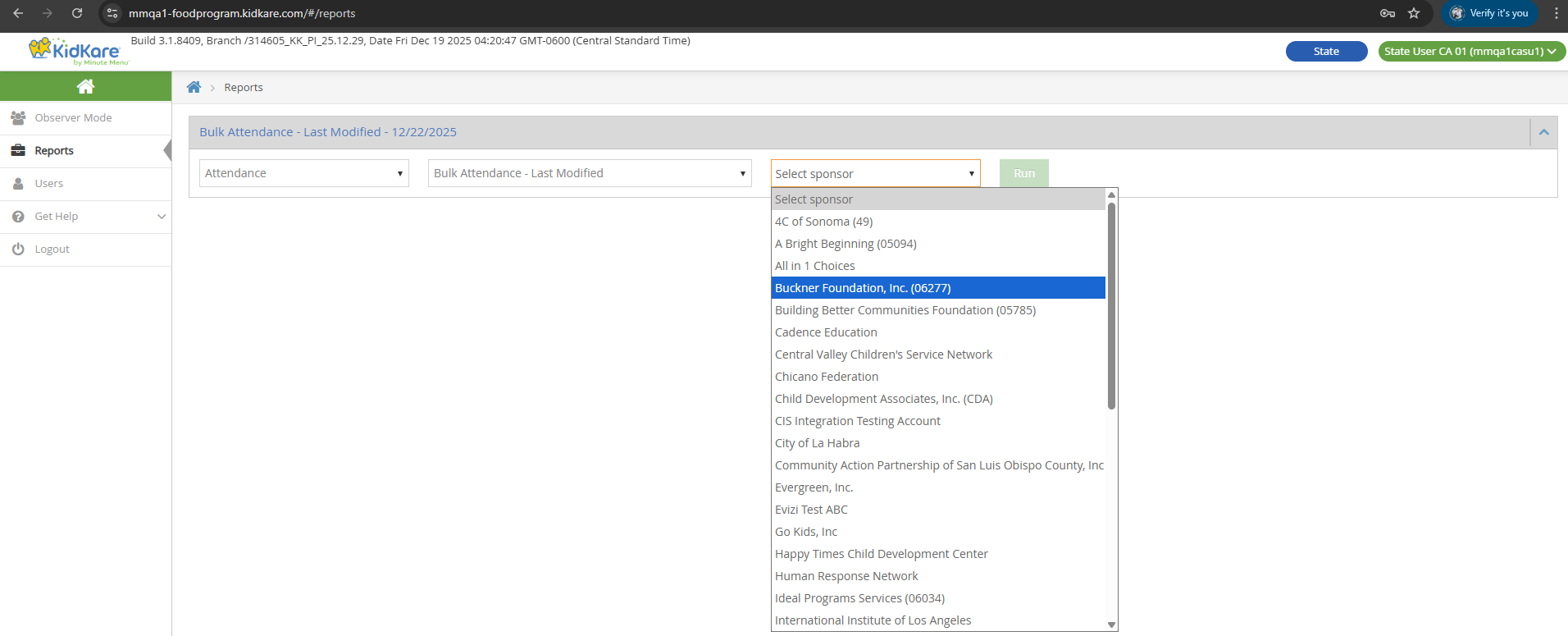The height and width of the screenshot is (636, 1568).
Task: Click the Logout power icon
Action: pyautogui.click(x=18, y=249)
